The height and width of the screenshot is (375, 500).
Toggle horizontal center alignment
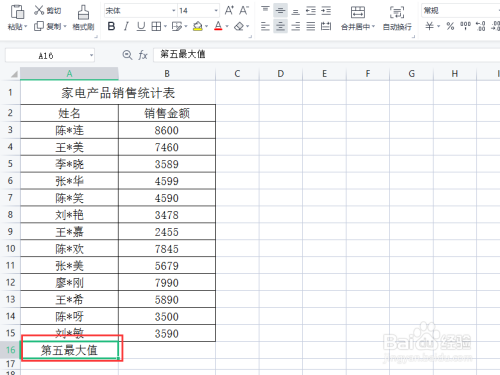pos(280,26)
